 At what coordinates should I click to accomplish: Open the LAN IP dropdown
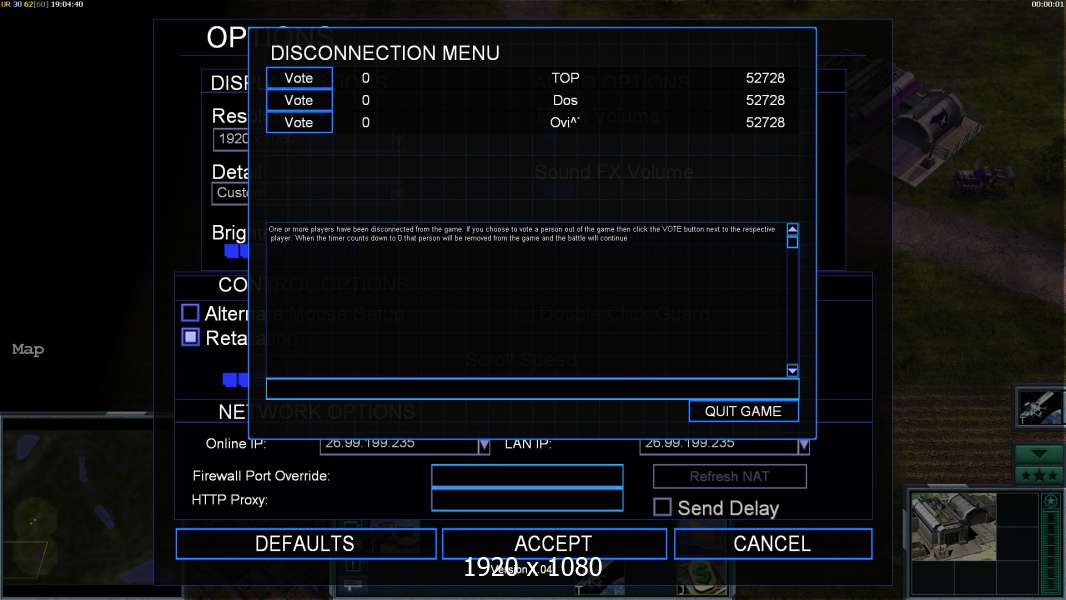[x=803, y=446]
